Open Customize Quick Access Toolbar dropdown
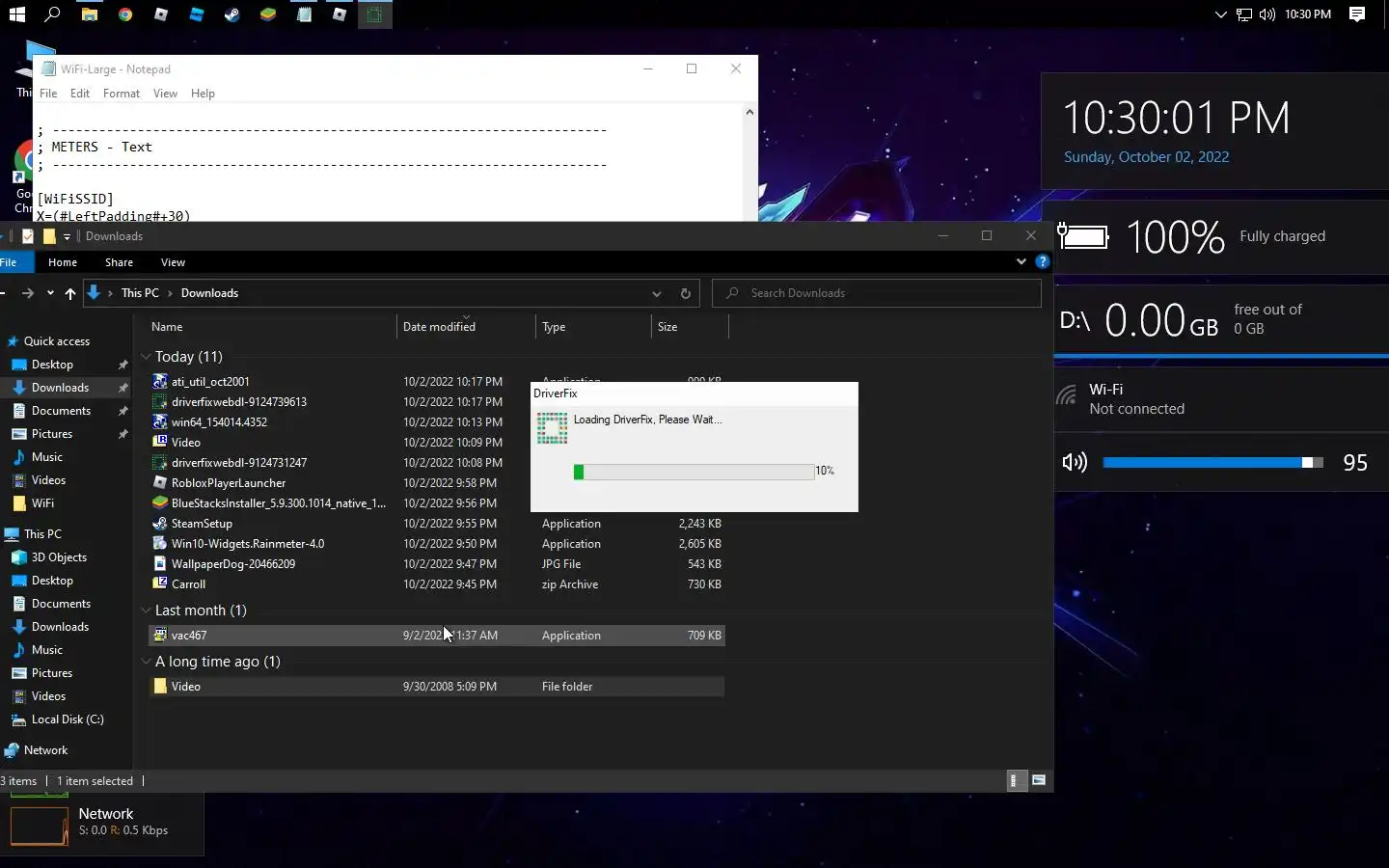Viewport: 1389px width, 868px height. point(67,236)
